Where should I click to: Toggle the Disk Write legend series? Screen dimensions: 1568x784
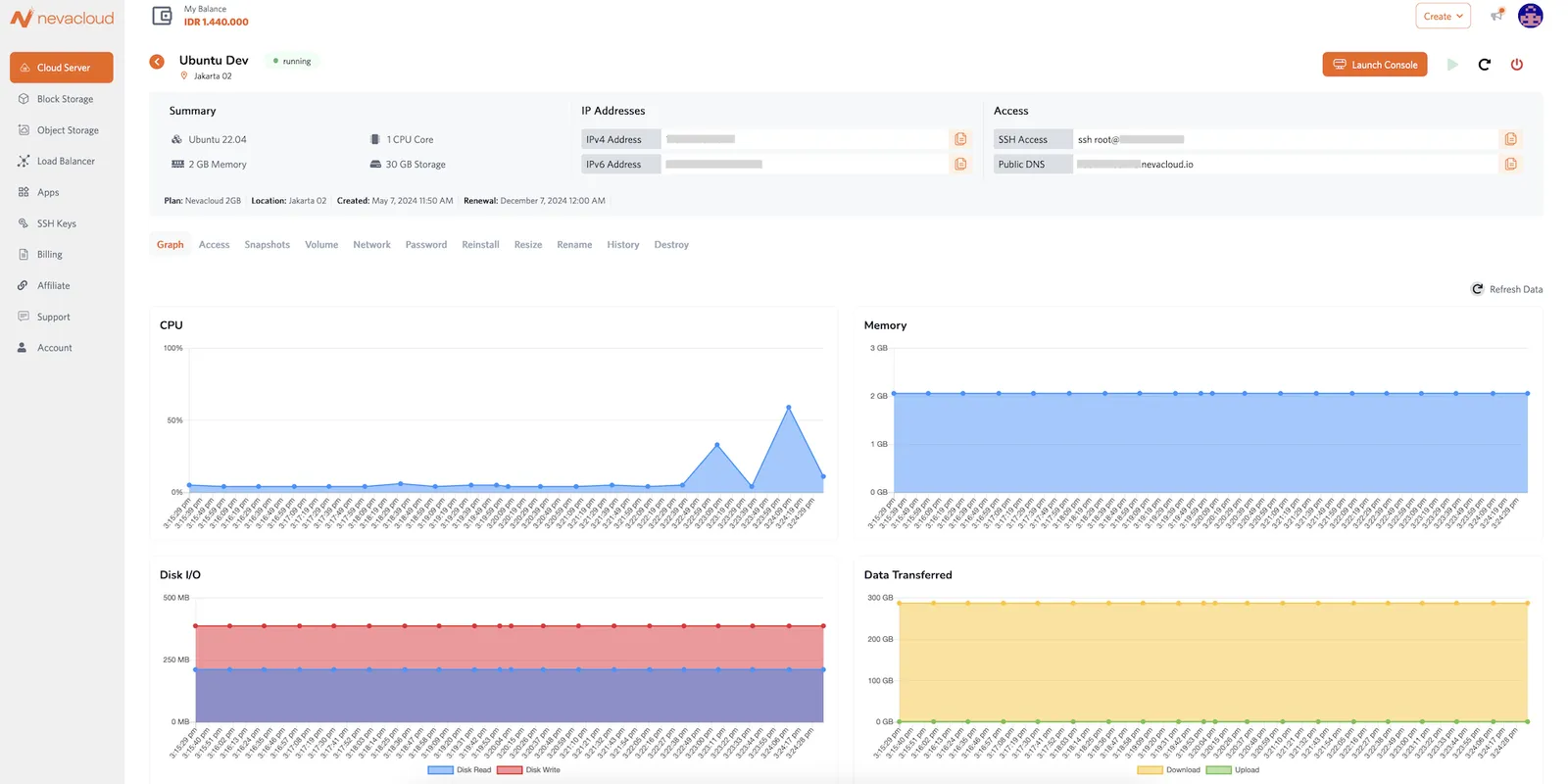tap(529, 770)
